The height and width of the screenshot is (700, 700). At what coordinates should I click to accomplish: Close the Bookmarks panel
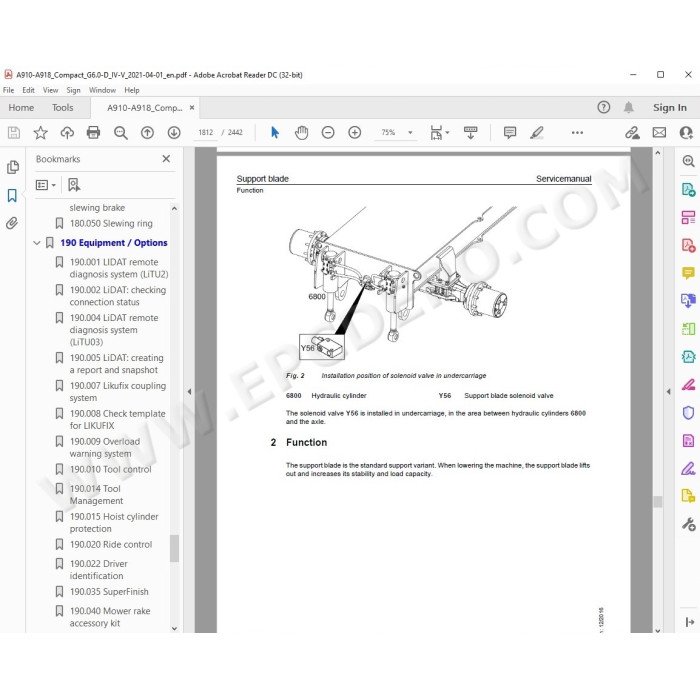coord(166,158)
